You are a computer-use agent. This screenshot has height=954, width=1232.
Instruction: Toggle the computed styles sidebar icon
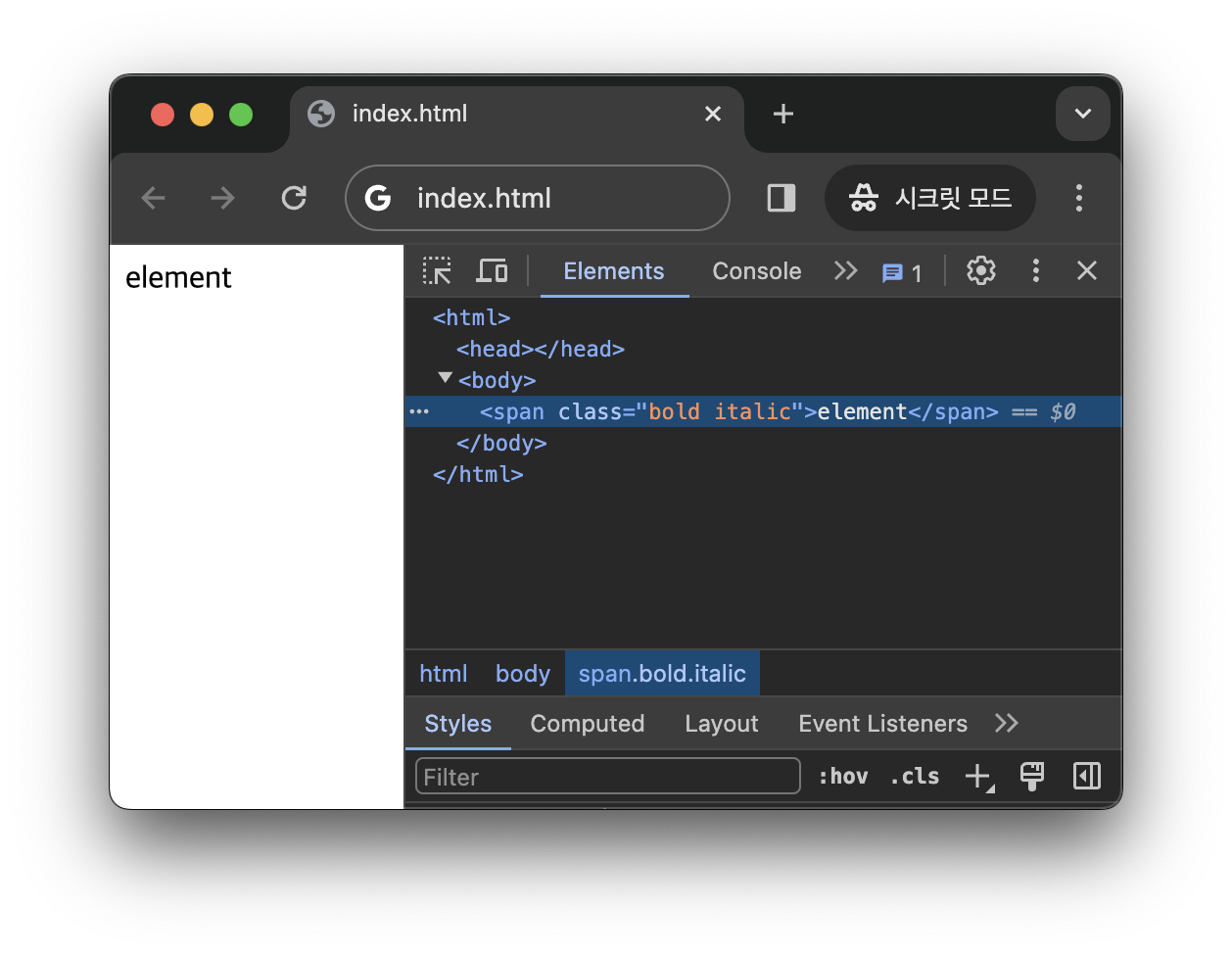coord(1087,776)
